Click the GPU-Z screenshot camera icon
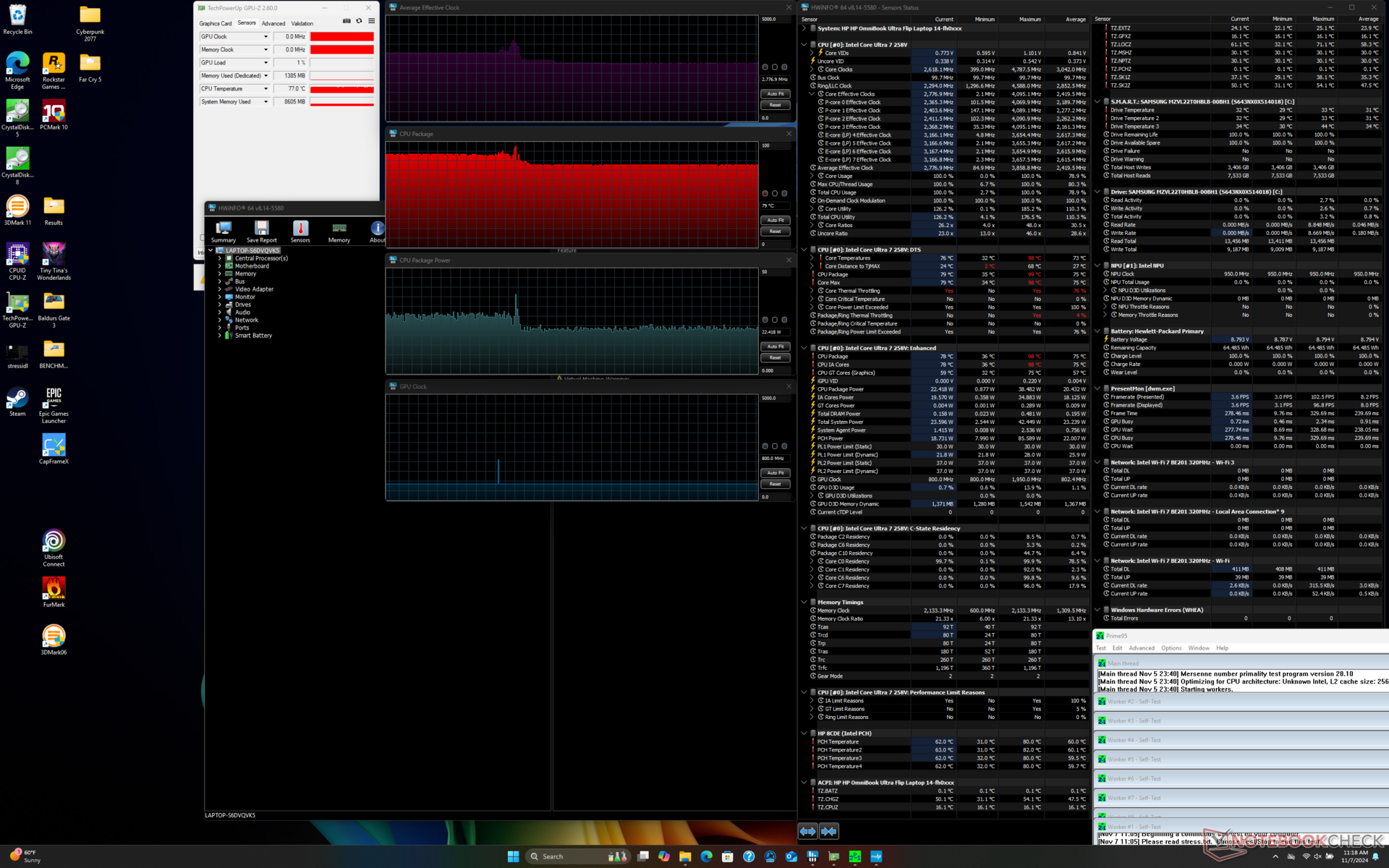 tap(347, 21)
